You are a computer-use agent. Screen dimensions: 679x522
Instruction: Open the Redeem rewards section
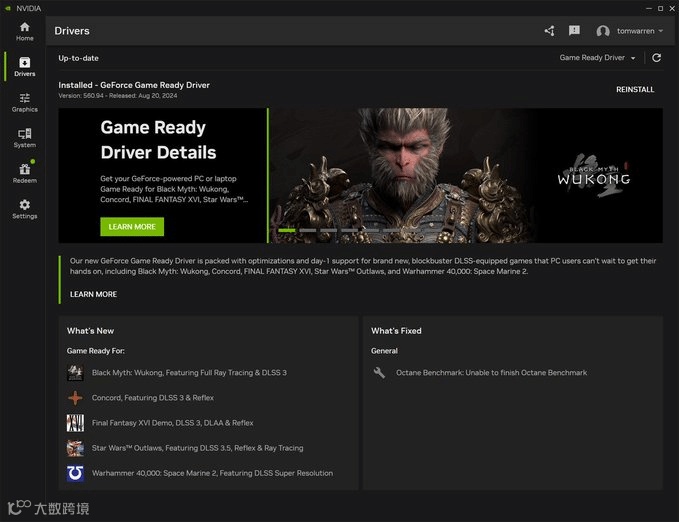(x=24, y=173)
